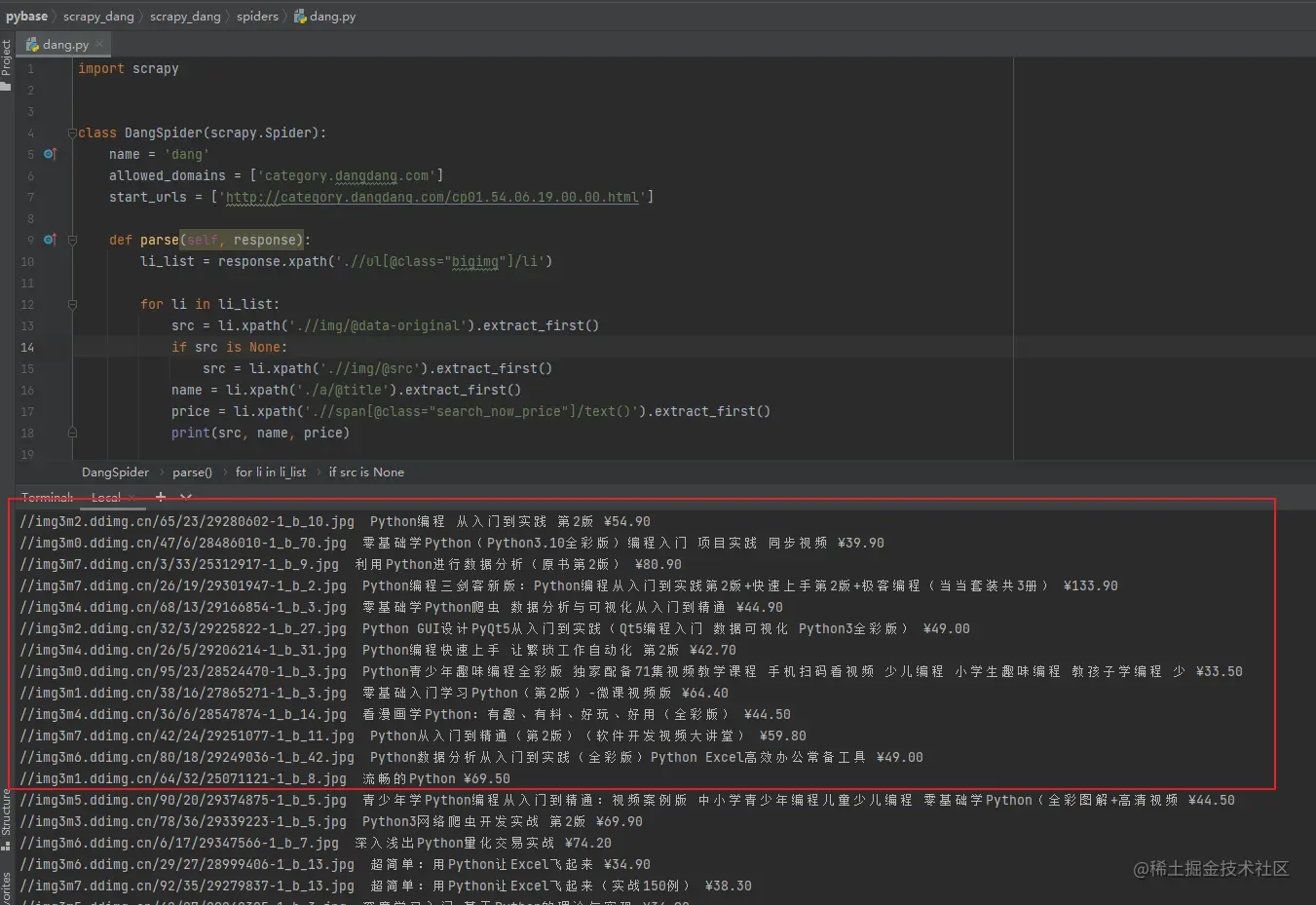Screen dimensions: 1316x905
Task: Close the dang.py editor tab
Action: (99, 44)
